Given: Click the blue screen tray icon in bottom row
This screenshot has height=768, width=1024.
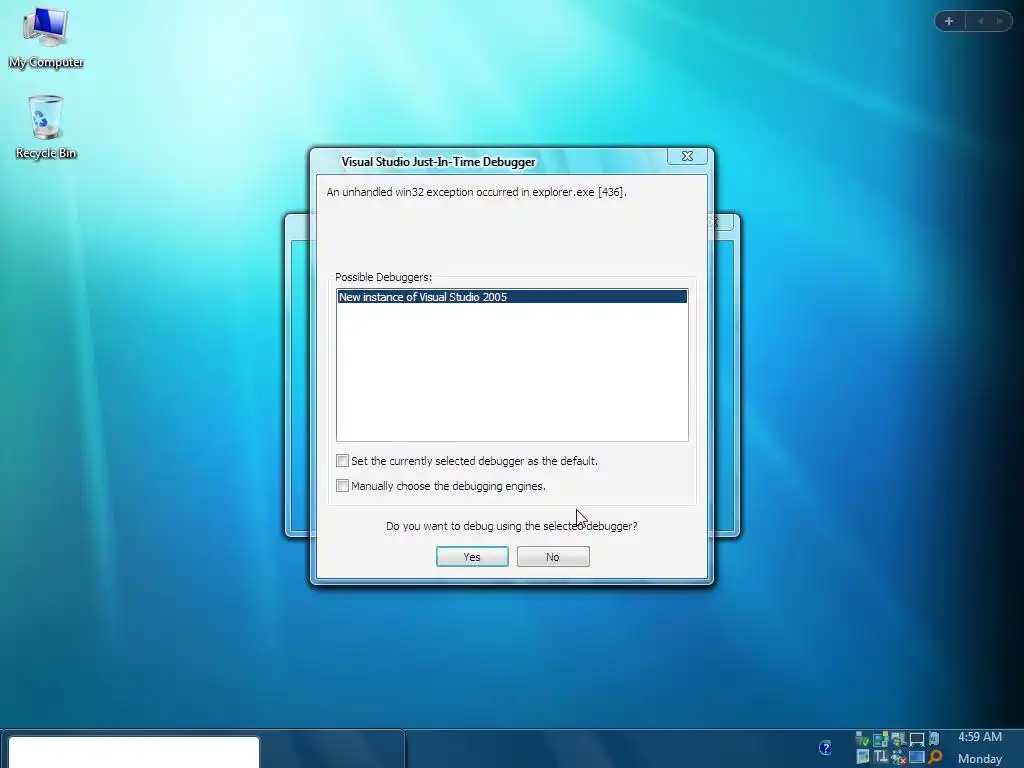Looking at the screenshot, I should click(916, 757).
